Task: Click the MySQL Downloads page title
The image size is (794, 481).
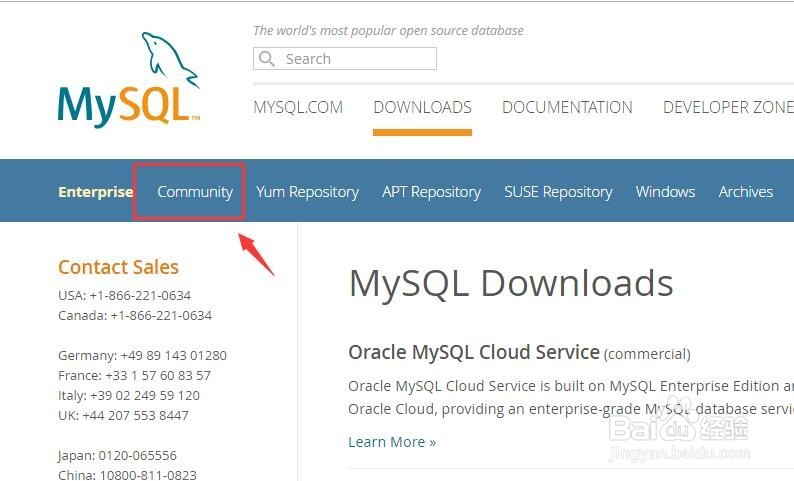Action: coord(511,283)
